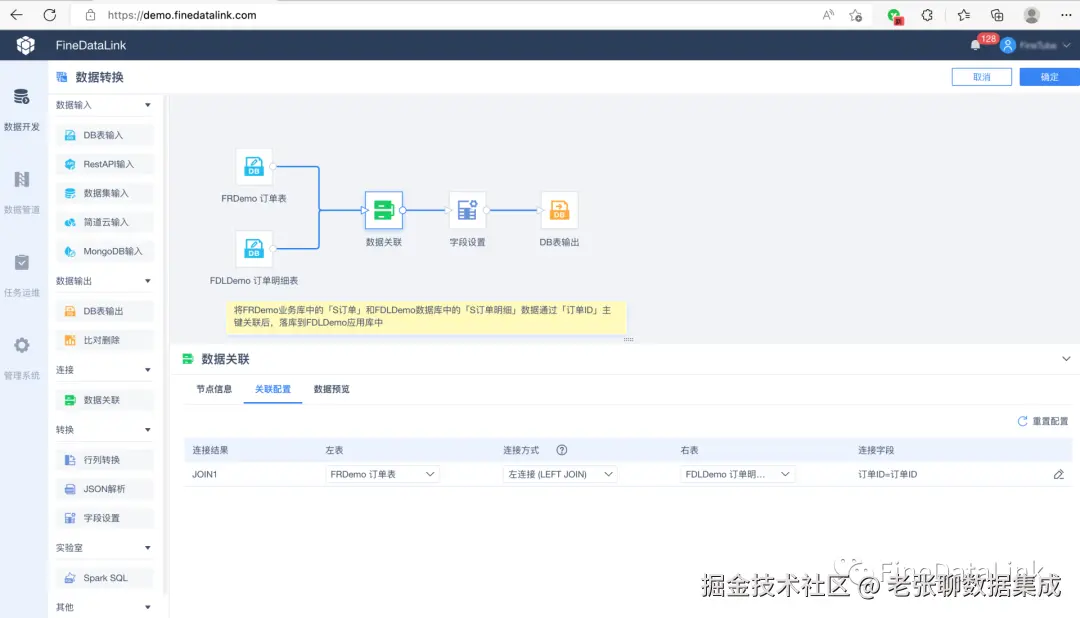
Task: Select 行列转换 component
Action: pyautogui.click(x=105, y=460)
